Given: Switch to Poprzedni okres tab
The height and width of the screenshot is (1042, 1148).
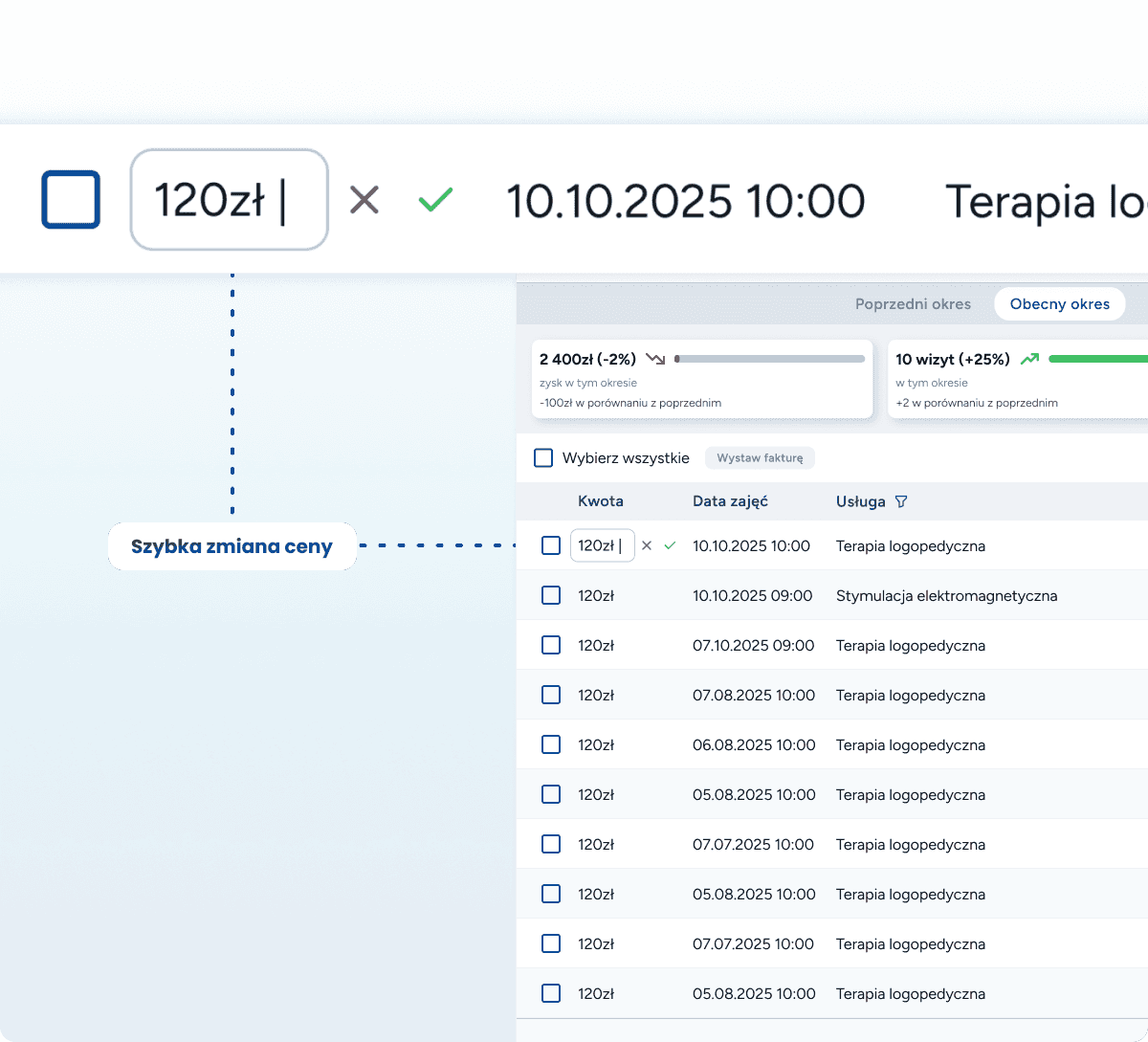Looking at the screenshot, I should [913, 304].
